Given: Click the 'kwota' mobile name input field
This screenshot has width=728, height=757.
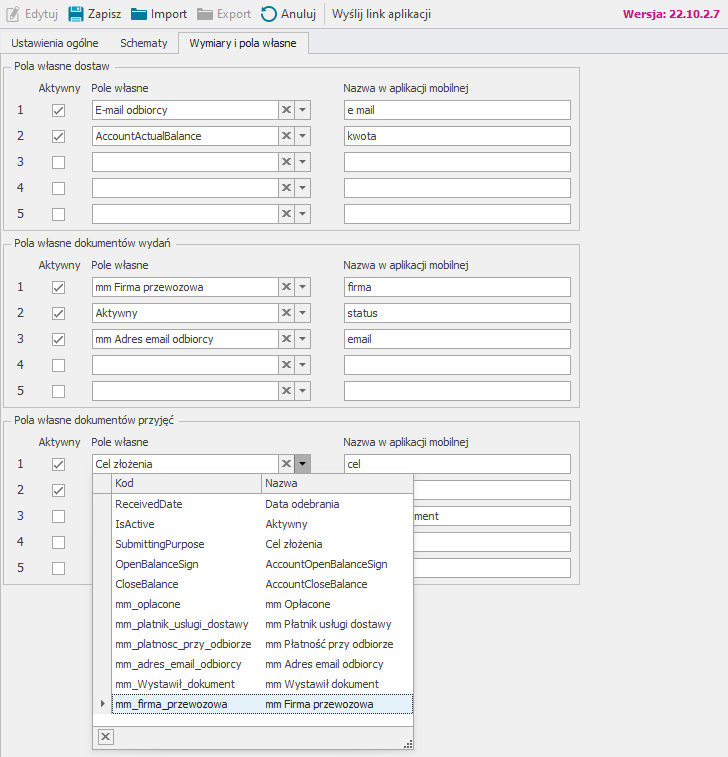Looking at the screenshot, I should 456,136.
